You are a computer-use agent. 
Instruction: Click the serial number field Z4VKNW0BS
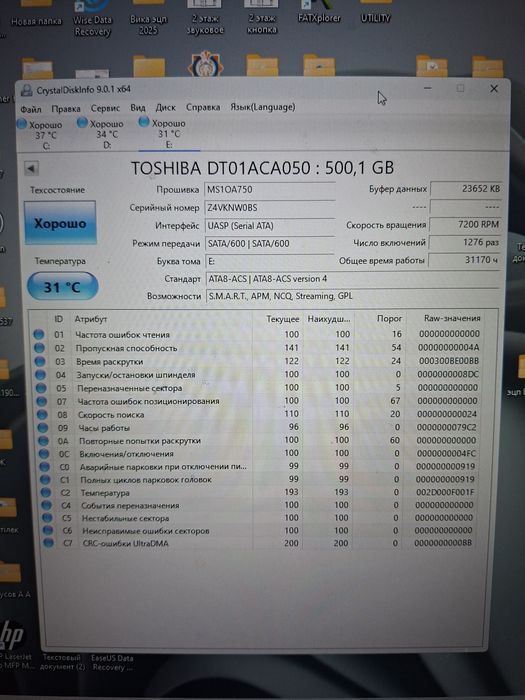click(269, 208)
